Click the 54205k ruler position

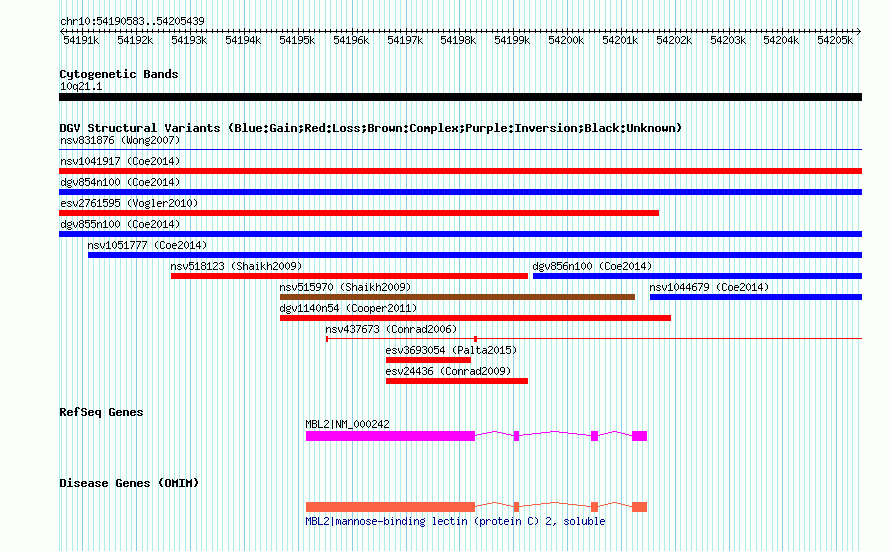(x=835, y=40)
